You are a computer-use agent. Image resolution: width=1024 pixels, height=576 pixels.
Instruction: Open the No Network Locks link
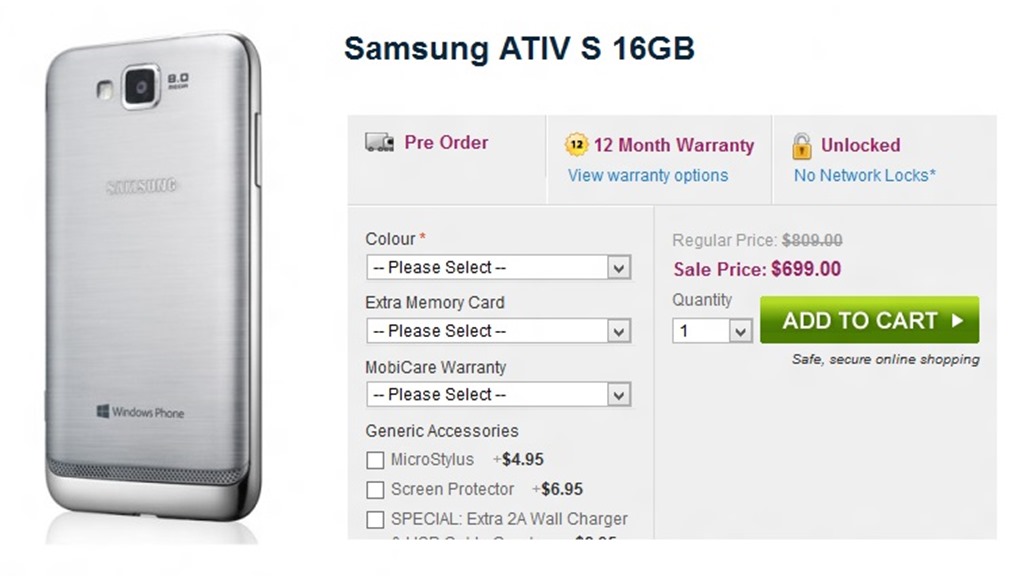pyautogui.click(x=865, y=176)
